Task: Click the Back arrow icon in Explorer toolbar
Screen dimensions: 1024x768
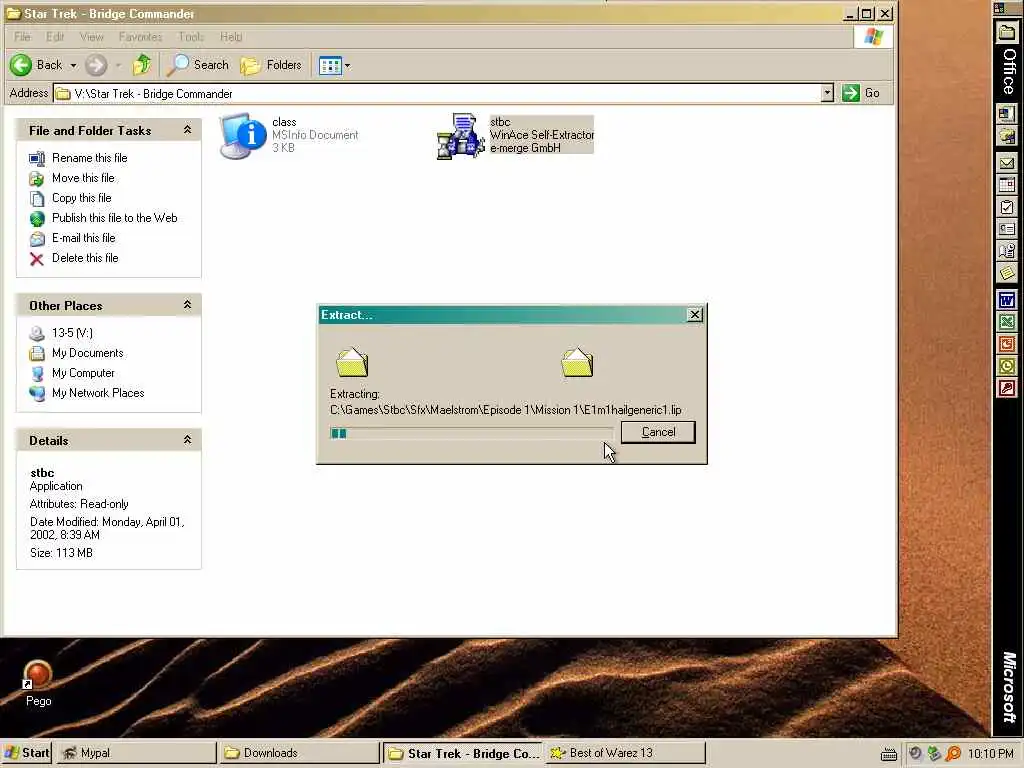Action: click(21, 65)
